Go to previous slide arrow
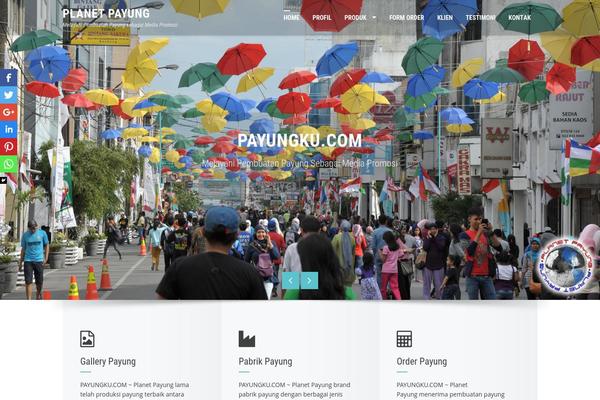Image resolution: width=600 pixels, height=400 pixels. [291, 281]
